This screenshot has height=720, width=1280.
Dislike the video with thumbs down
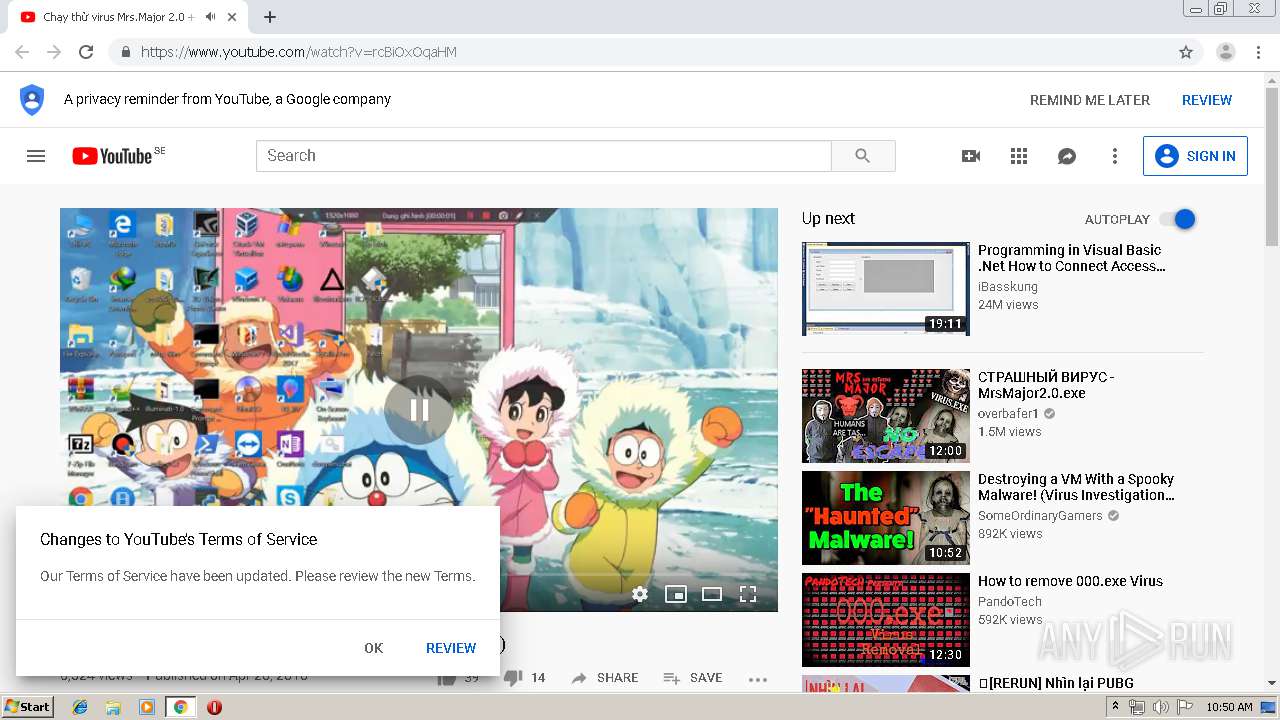coord(524,678)
